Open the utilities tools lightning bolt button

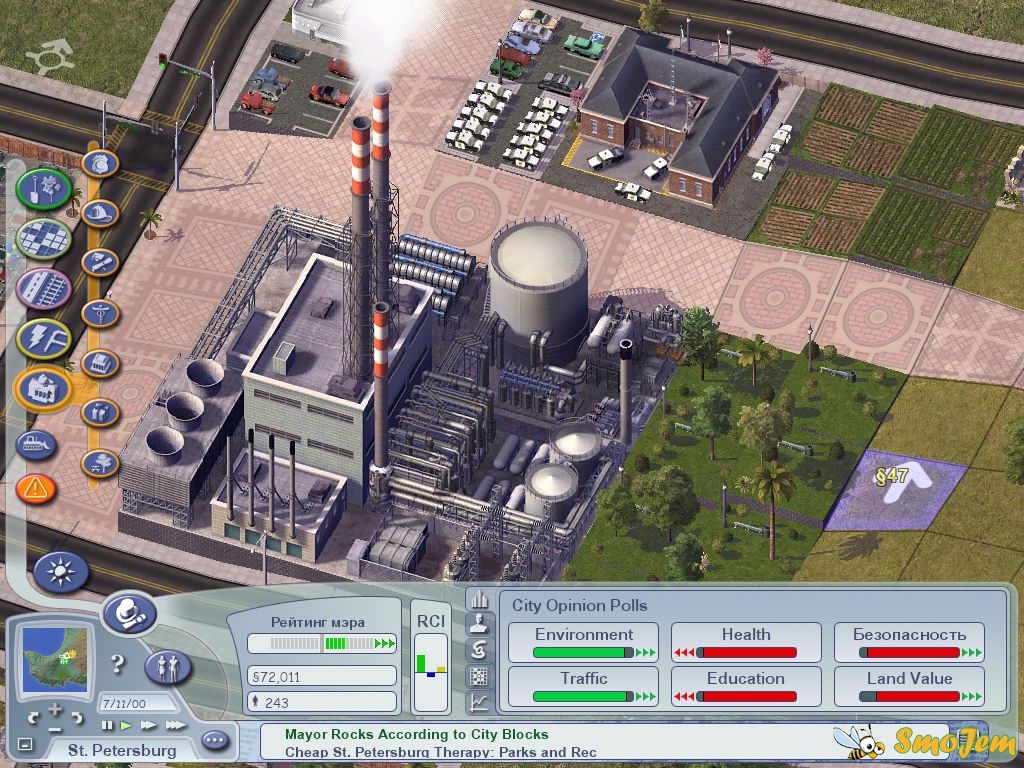tap(44, 339)
